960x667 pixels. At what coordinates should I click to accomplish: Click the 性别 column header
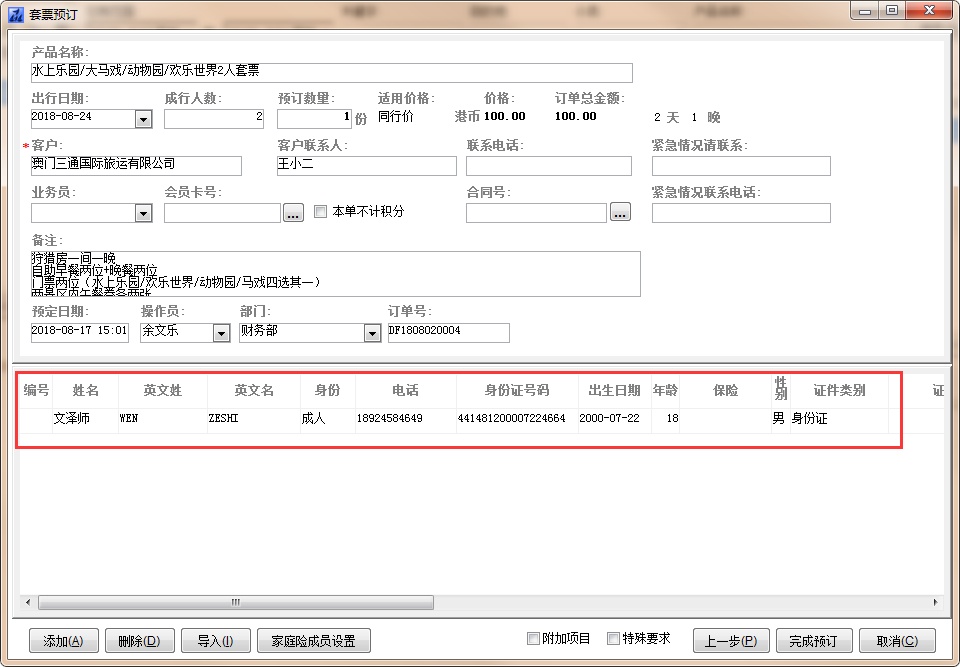(x=781, y=391)
